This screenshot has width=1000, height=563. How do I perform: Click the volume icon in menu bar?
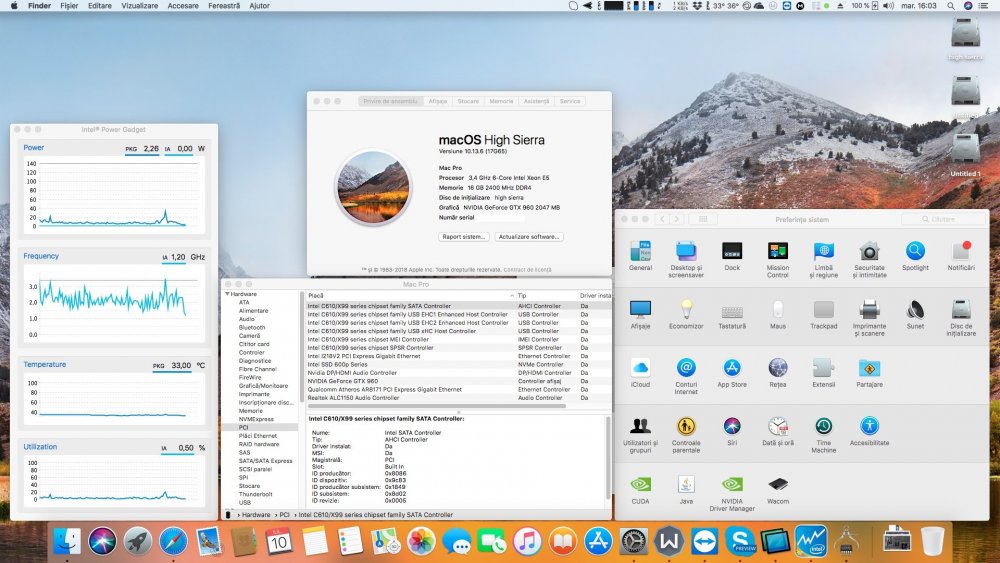(x=888, y=6)
